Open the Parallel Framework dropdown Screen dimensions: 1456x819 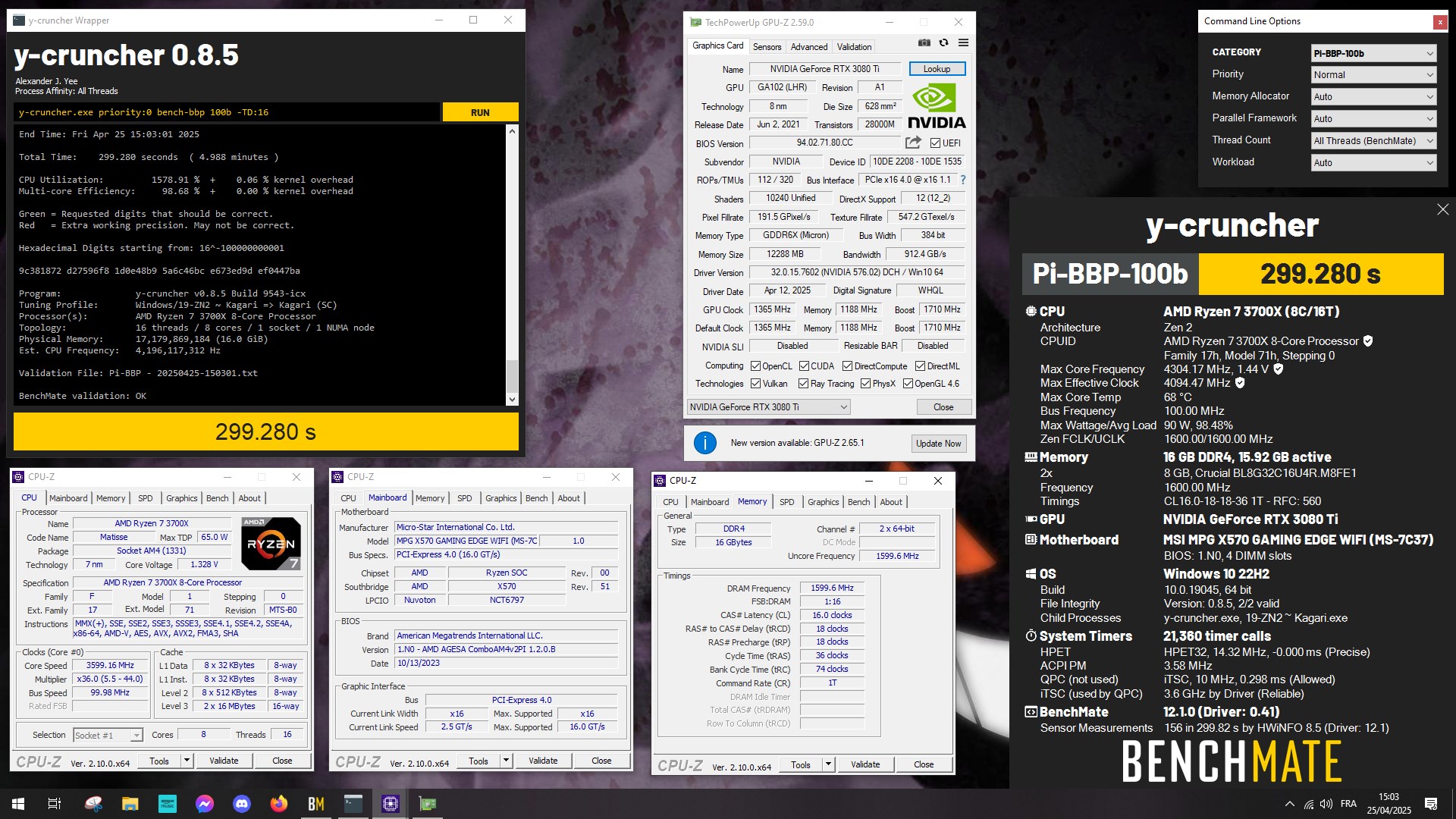[1373, 119]
